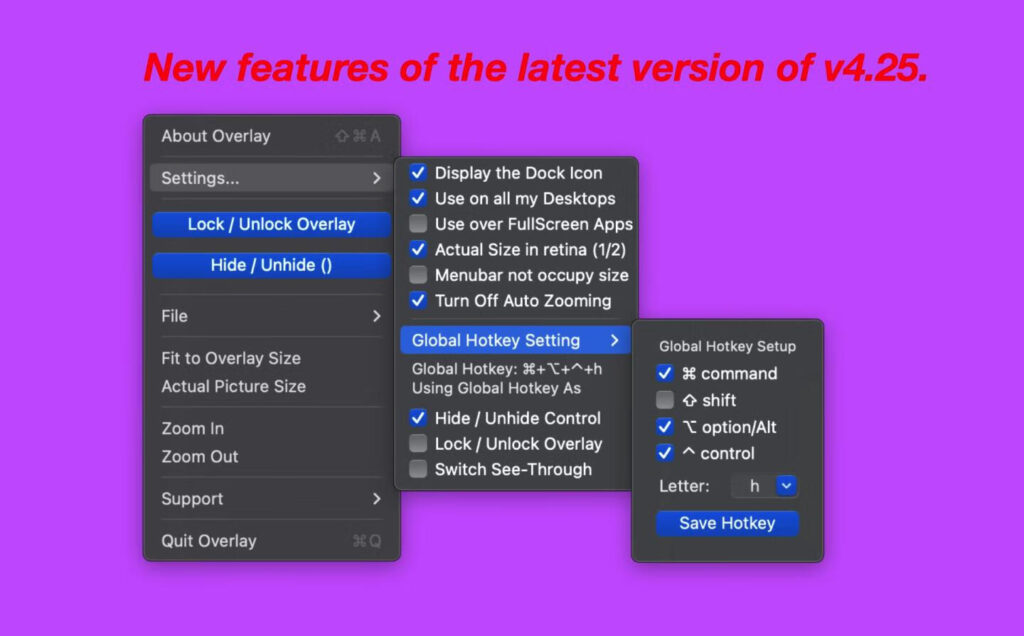Disable "Hide / Unhide Control" hotkey option

(x=418, y=418)
